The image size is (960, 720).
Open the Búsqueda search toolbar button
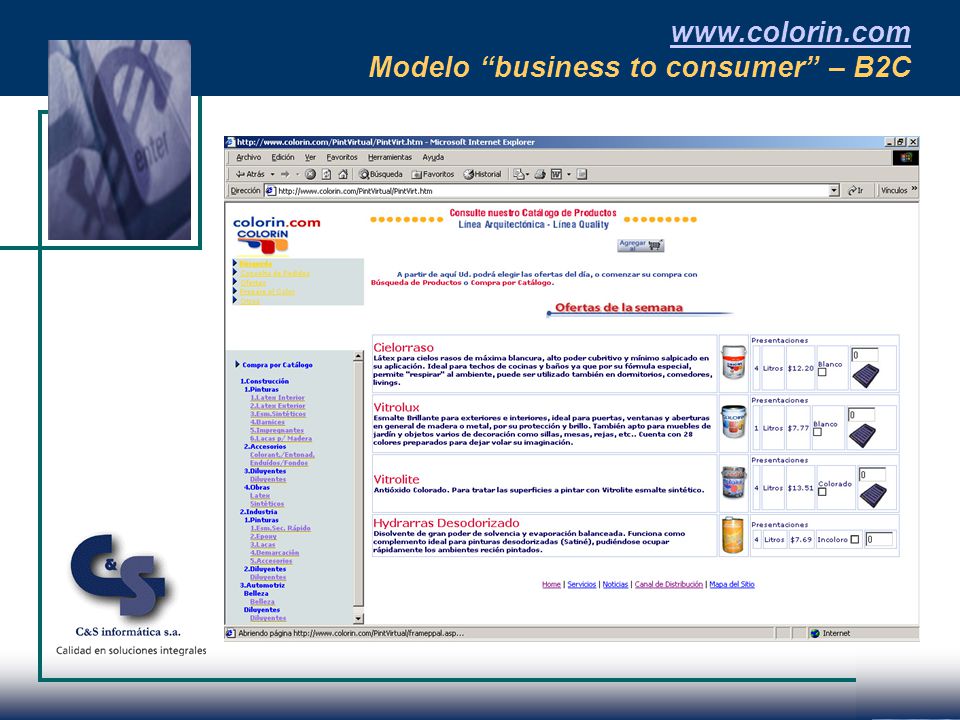381,174
